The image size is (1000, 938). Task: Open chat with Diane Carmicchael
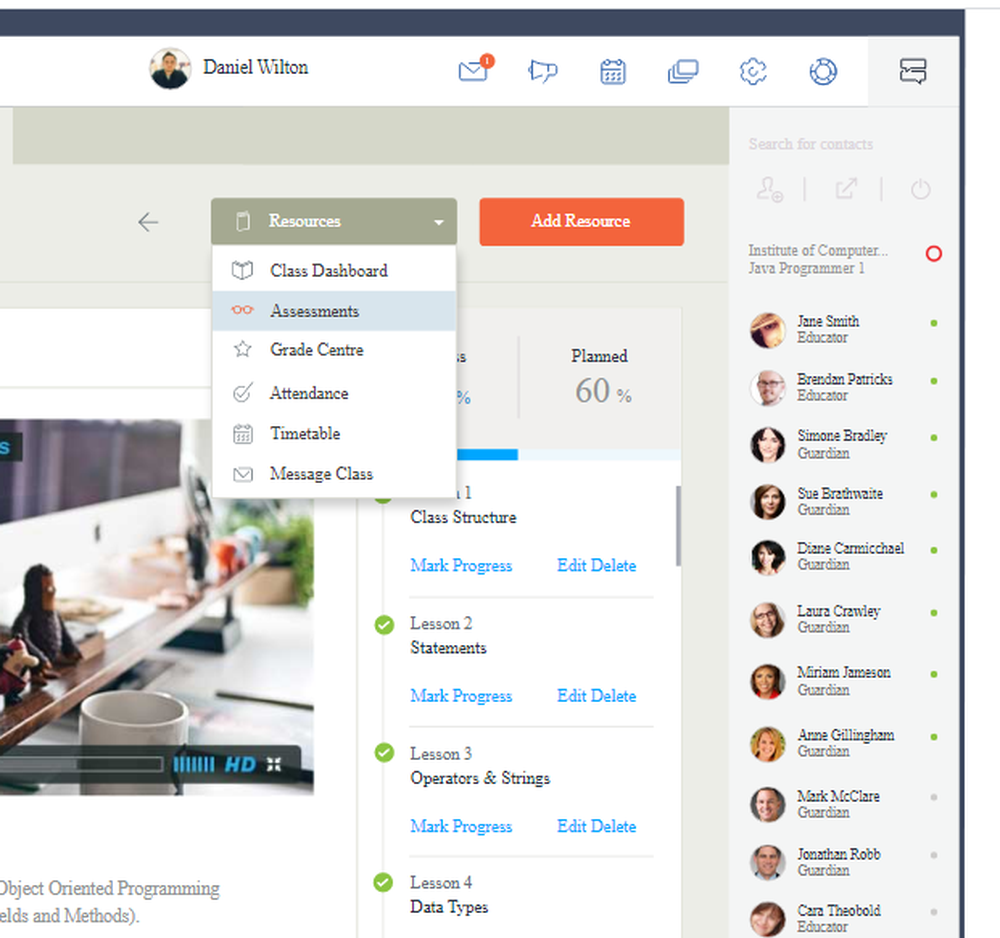pyautogui.click(x=843, y=557)
